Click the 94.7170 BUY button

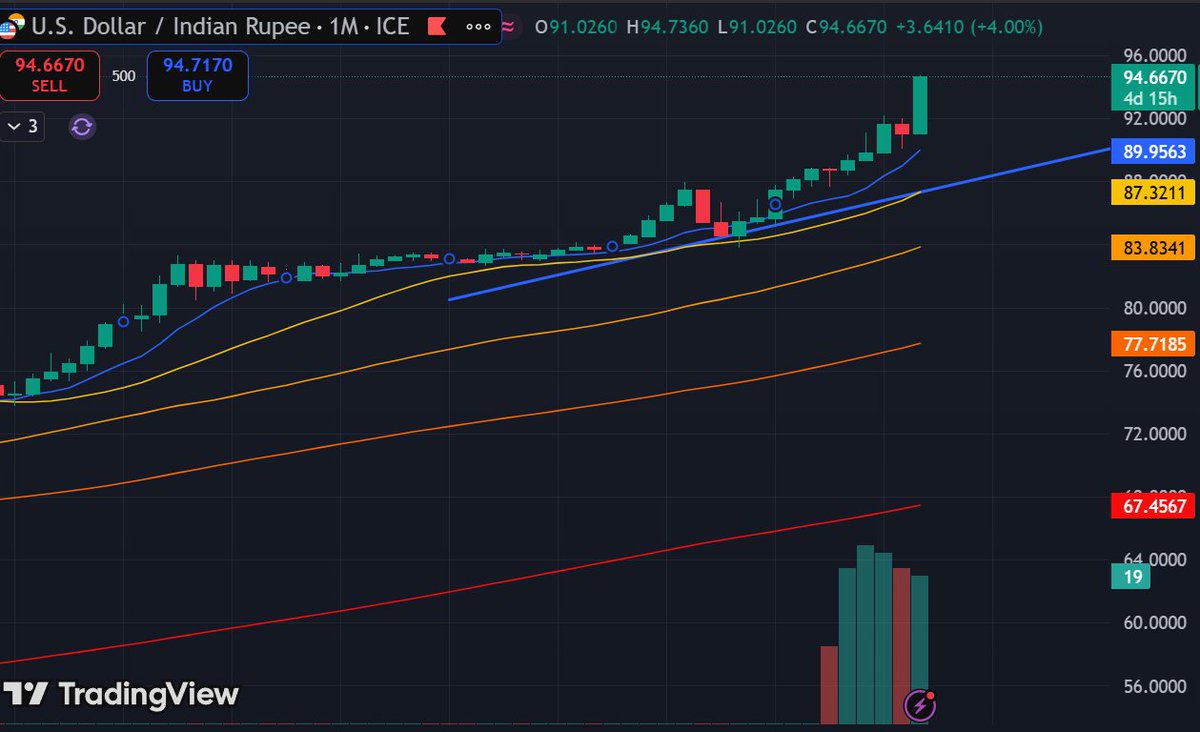tap(197, 75)
